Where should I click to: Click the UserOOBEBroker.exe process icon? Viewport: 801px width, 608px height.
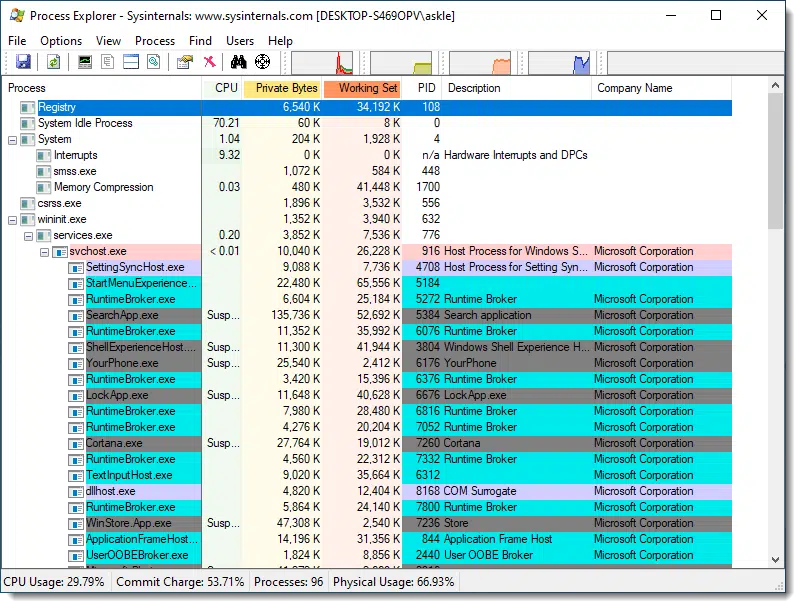[x=76, y=555]
